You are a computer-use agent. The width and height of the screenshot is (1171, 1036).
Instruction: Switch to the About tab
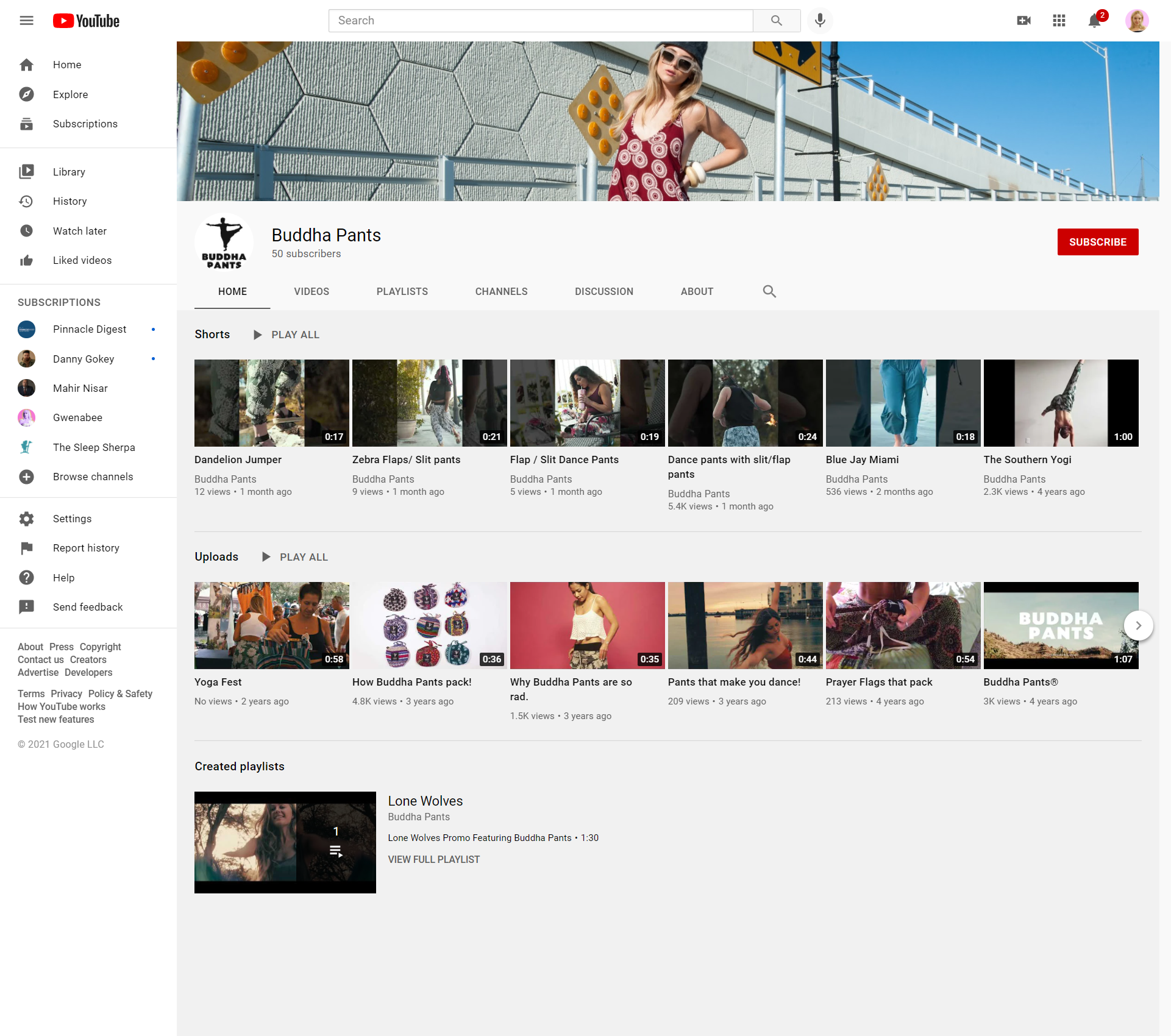[x=697, y=291]
